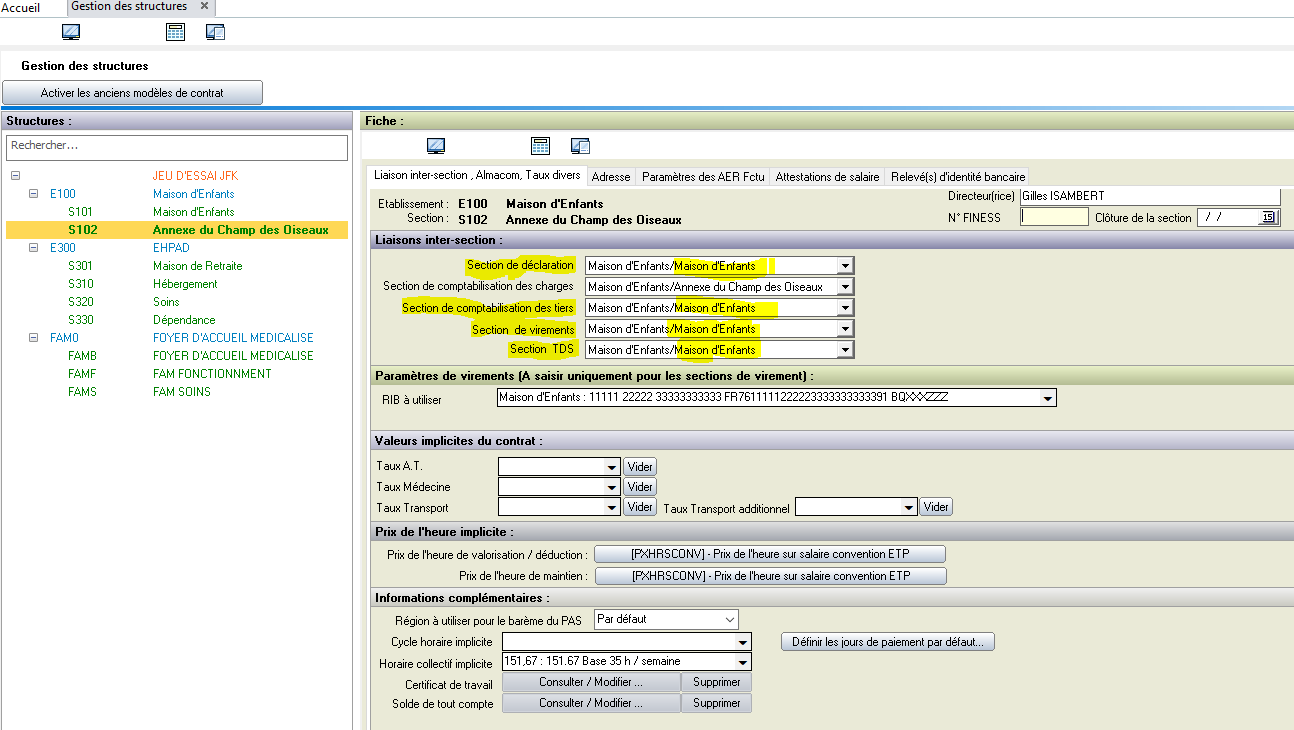
Task: Open the Section de virements dropdown
Action: [x=845, y=329]
